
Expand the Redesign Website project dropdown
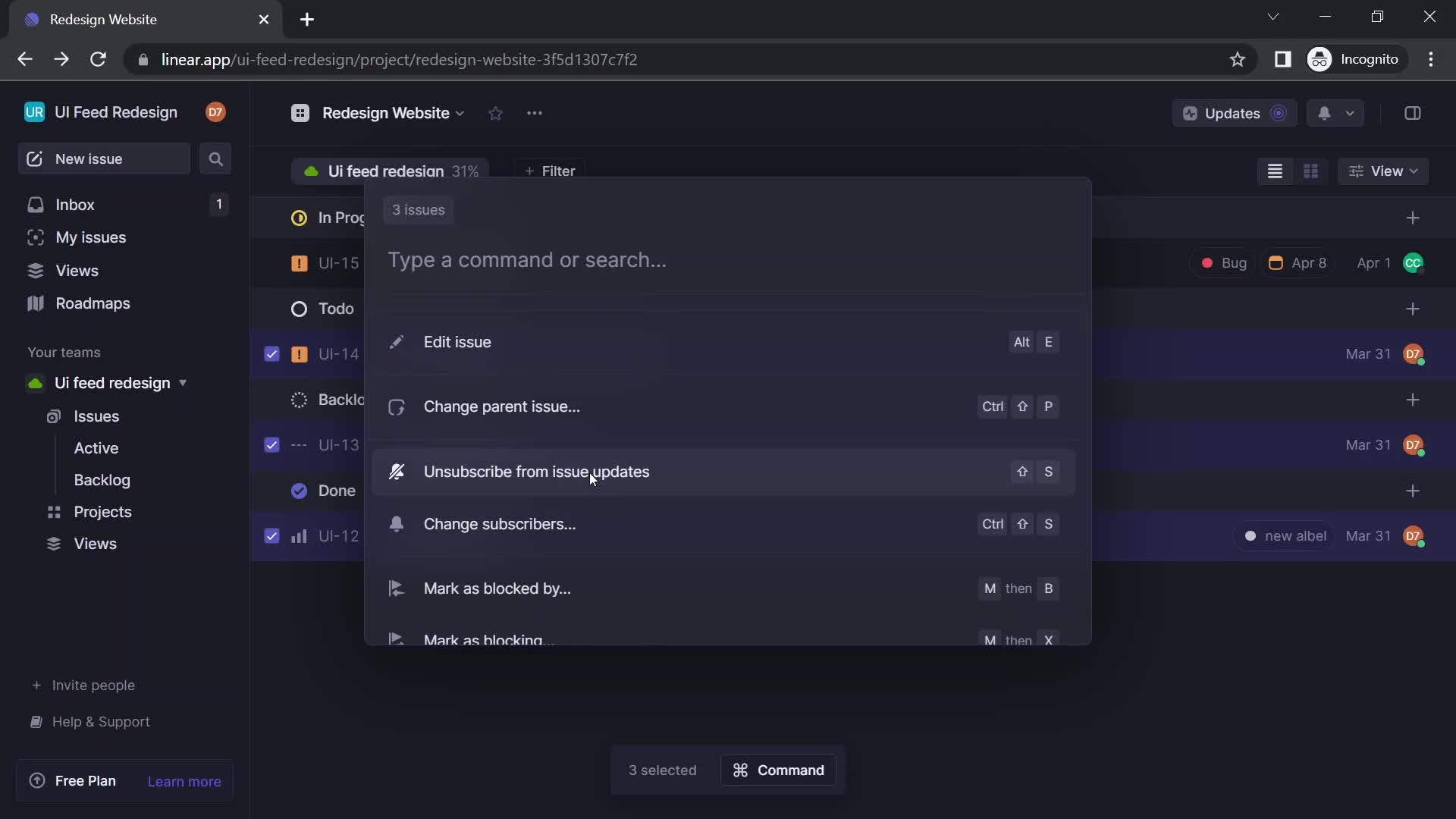click(x=459, y=112)
